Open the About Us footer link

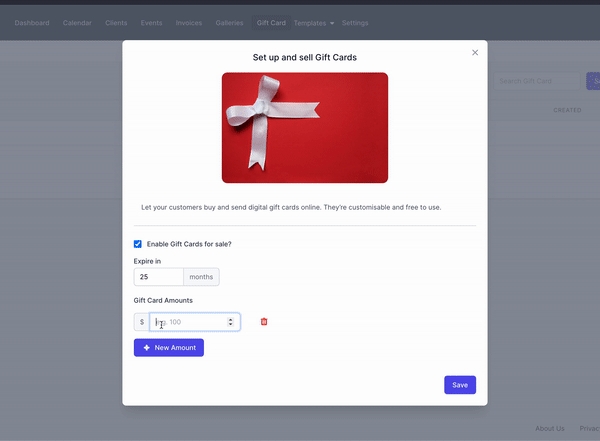(549, 428)
